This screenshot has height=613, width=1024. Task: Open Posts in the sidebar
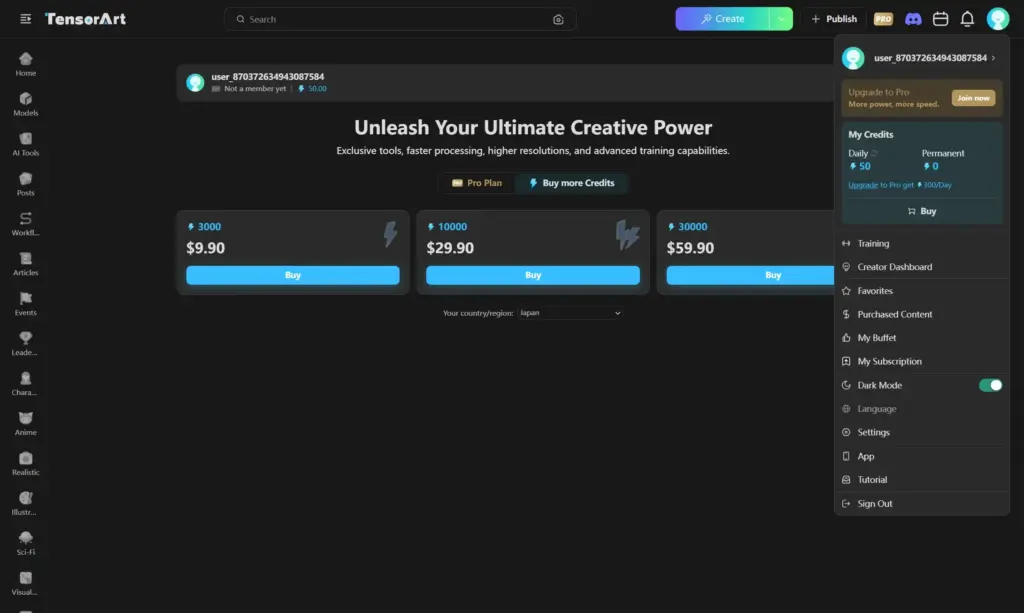[x=25, y=184]
